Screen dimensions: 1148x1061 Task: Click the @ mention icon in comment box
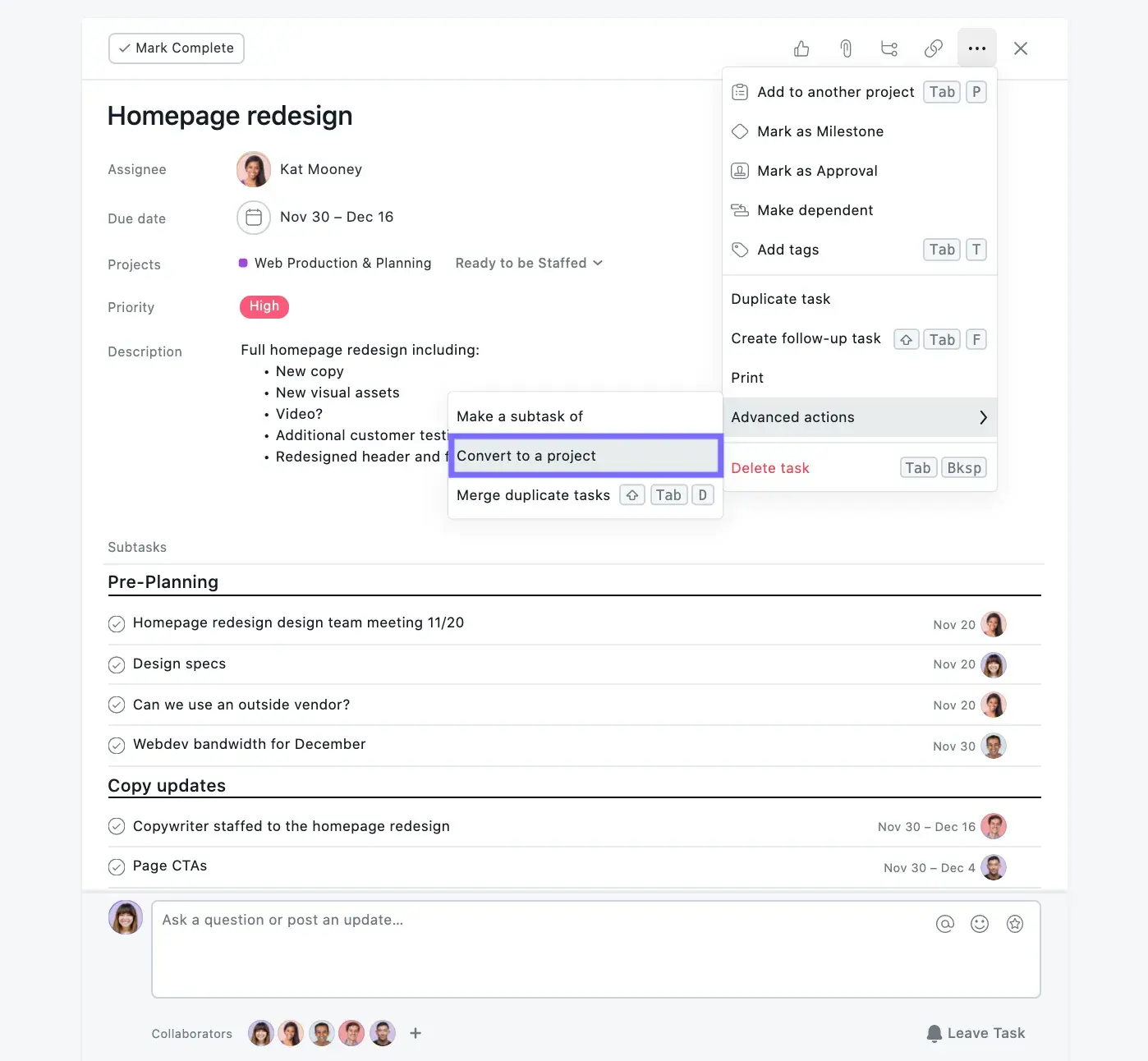pyautogui.click(x=945, y=924)
